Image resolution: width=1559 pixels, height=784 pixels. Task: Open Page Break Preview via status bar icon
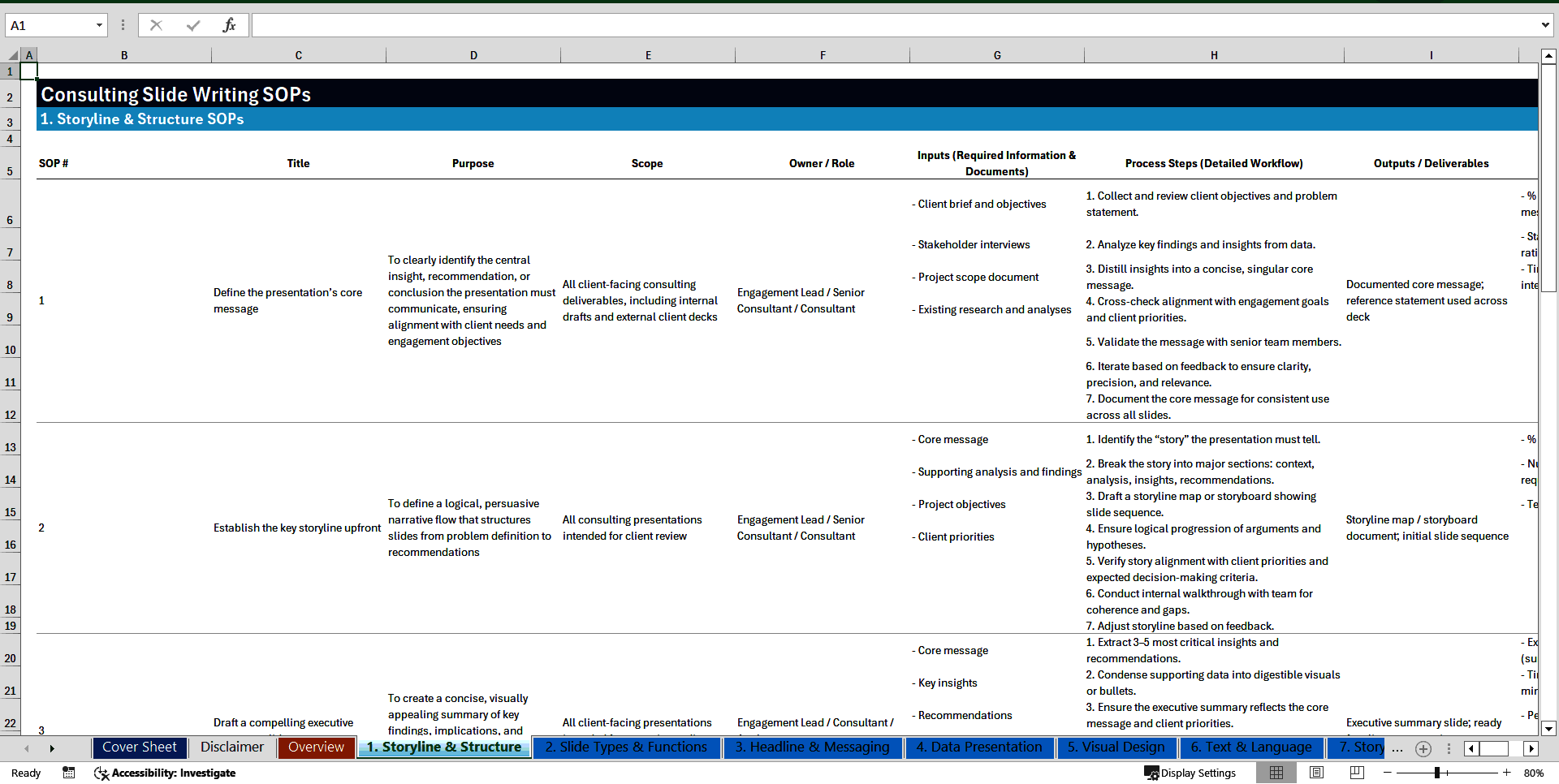tap(1356, 773)
